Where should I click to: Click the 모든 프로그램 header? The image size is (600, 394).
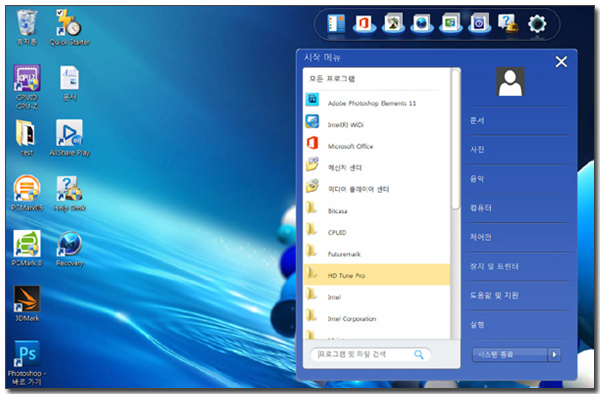click(x=332, y=78)
